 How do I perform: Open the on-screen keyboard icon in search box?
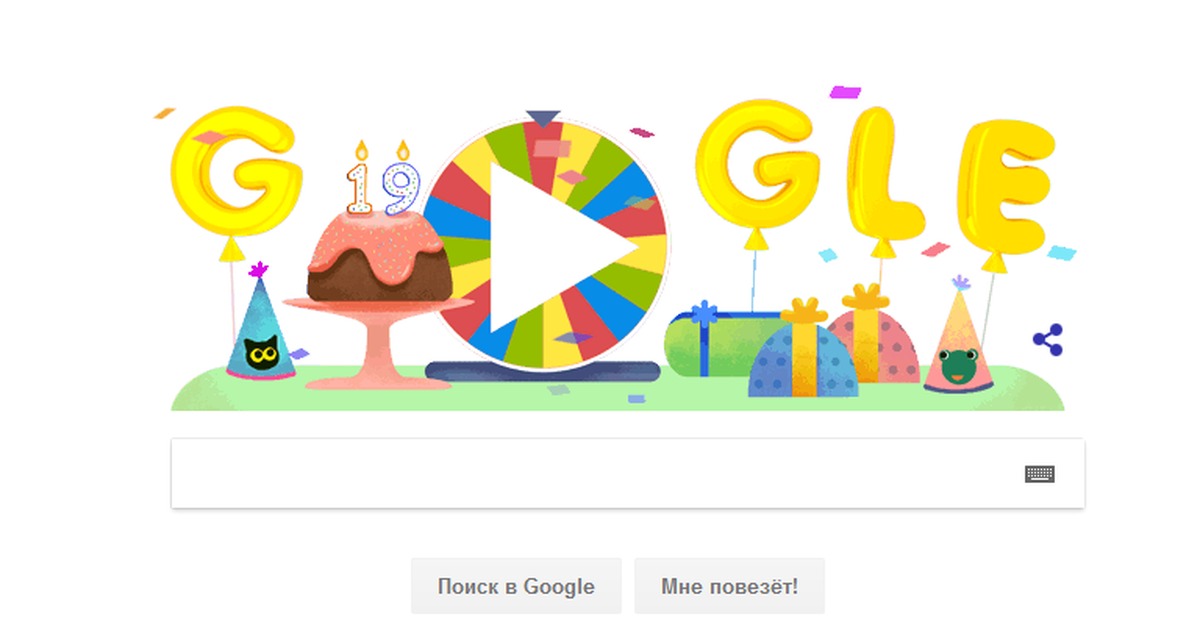(1040, 474)
